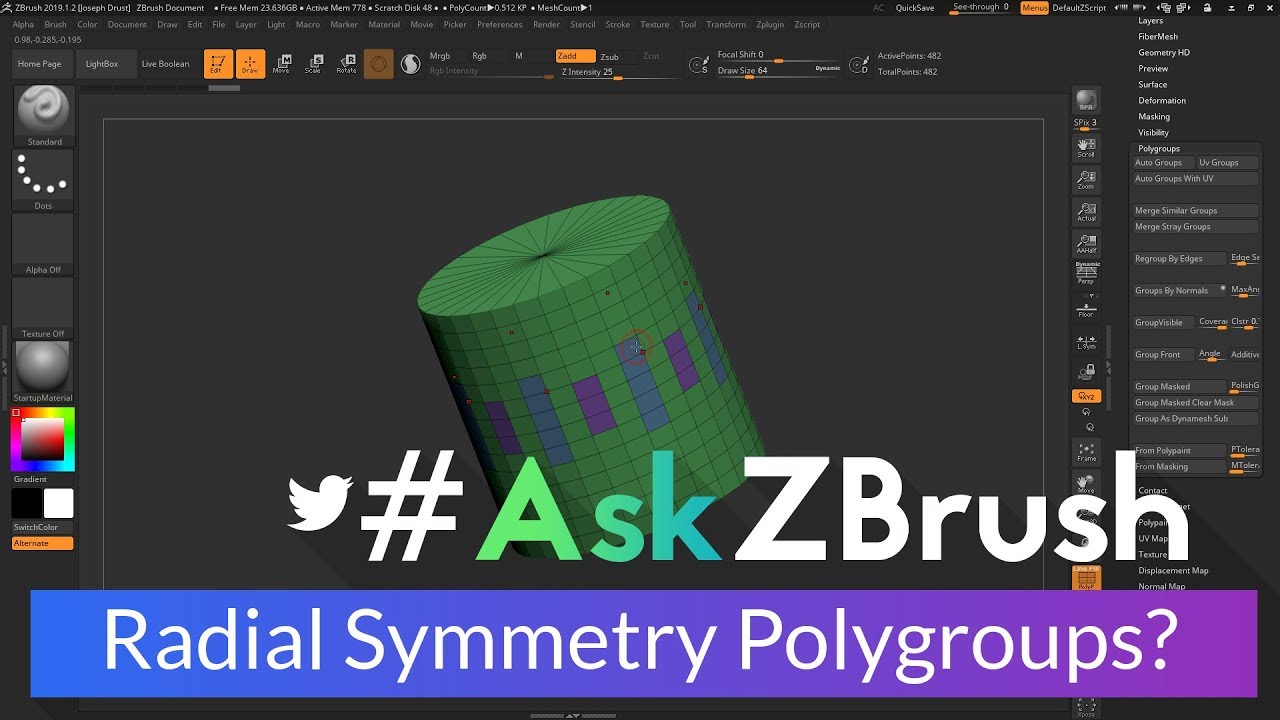Toggle Zadd mode
The width and height of the screenshot is (1280, 720).
click(576, 56)
